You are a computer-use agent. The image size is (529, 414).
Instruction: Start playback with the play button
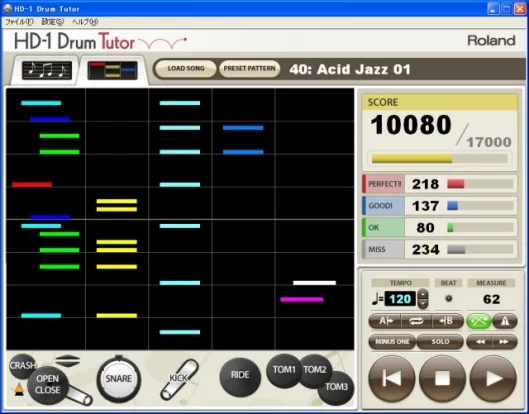[493, 378]
